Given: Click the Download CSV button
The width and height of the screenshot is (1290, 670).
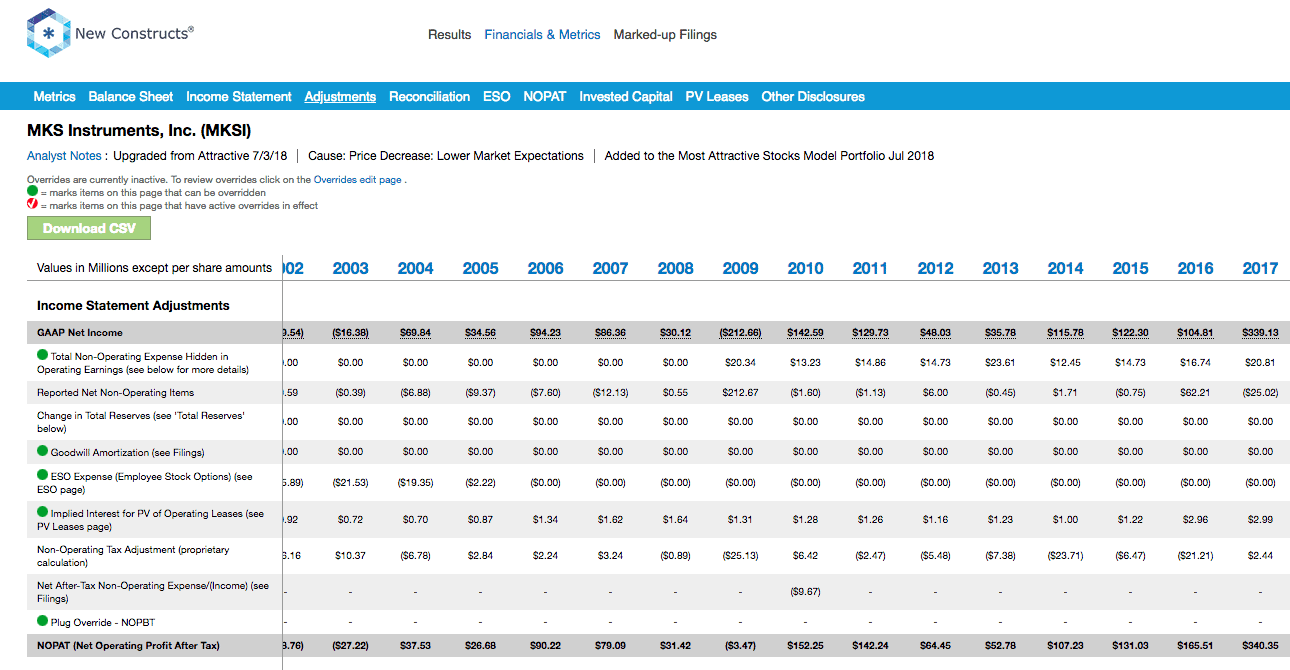Looking at the screenshot, I should [89, 228].
